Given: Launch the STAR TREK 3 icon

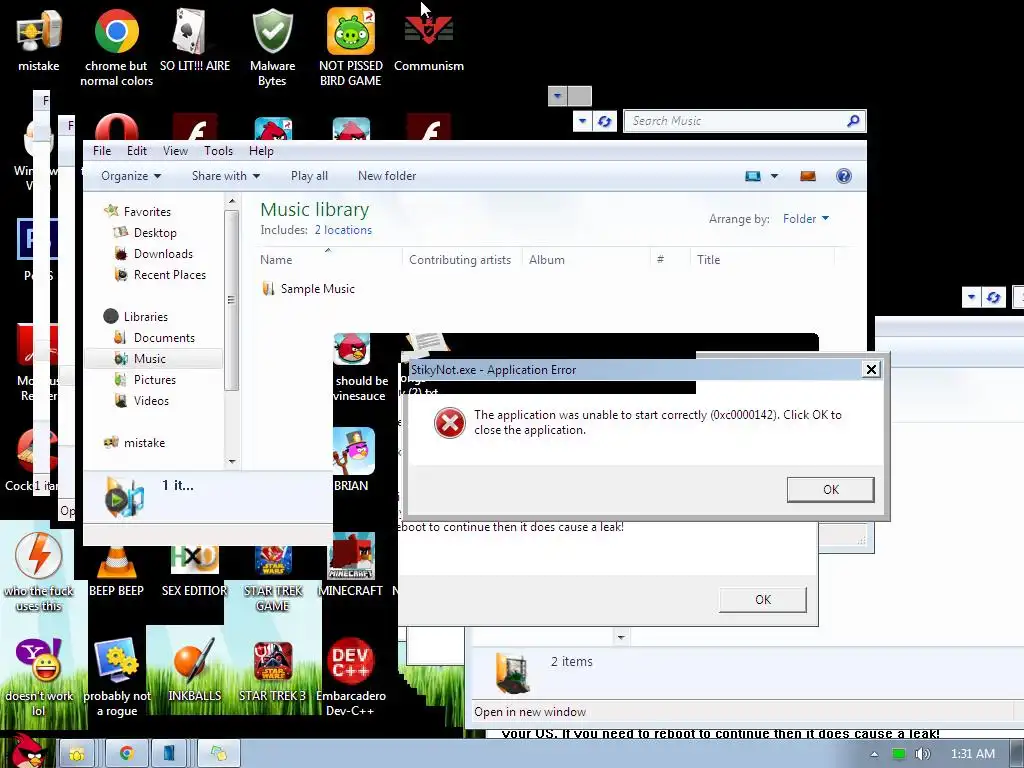Looking at the screenshot, I should (272, 669).
